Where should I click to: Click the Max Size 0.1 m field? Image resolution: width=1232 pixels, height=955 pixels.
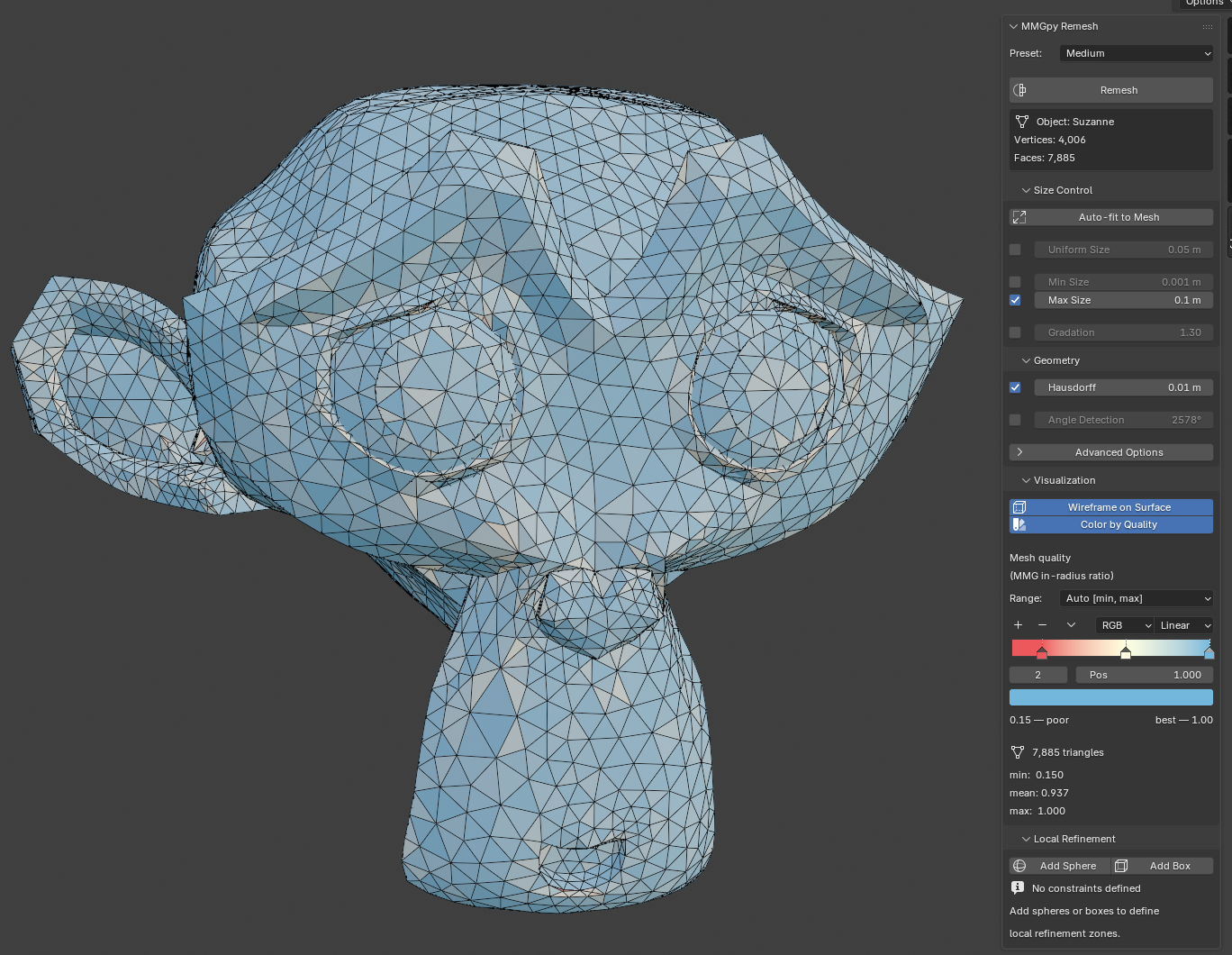tap(1124, 300)
